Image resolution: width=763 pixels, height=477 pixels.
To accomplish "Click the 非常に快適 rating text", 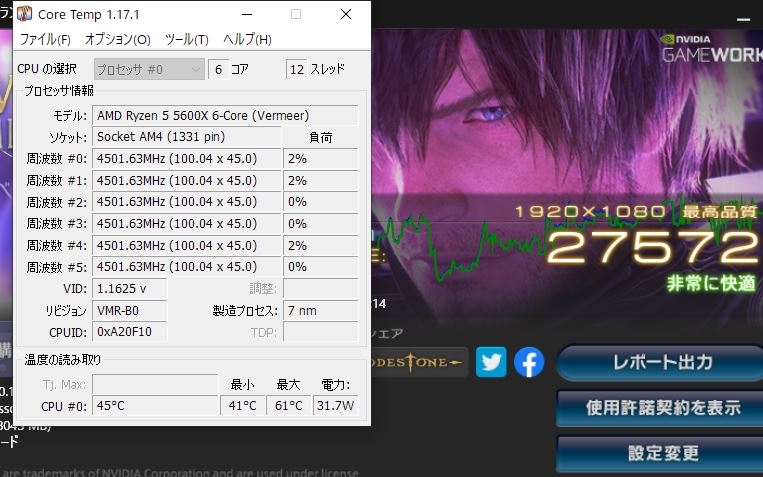I will [711, 283].
